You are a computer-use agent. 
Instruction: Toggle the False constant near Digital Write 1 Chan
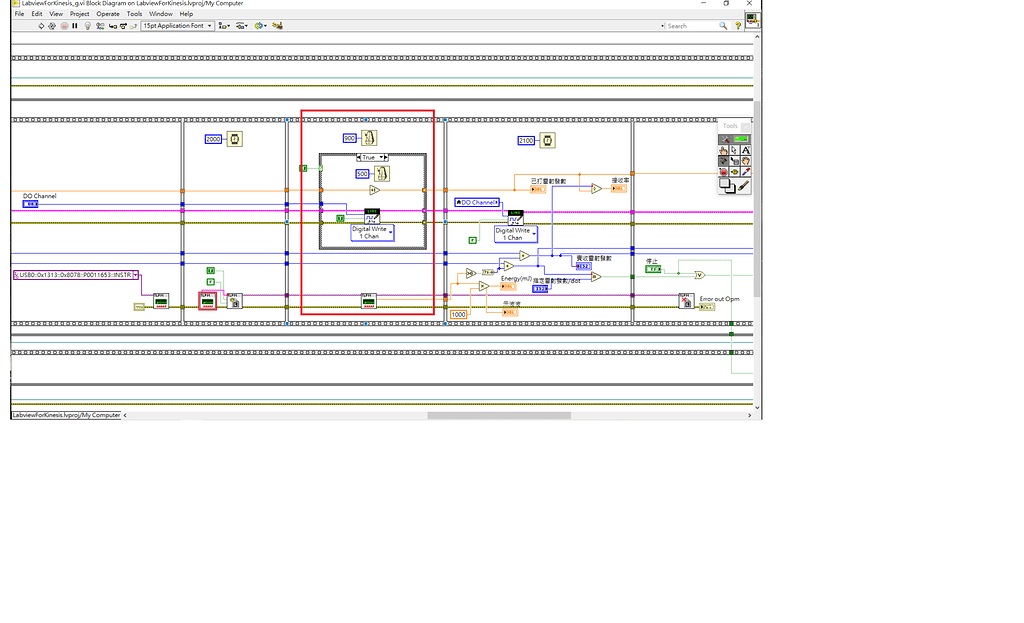(473, 240)
